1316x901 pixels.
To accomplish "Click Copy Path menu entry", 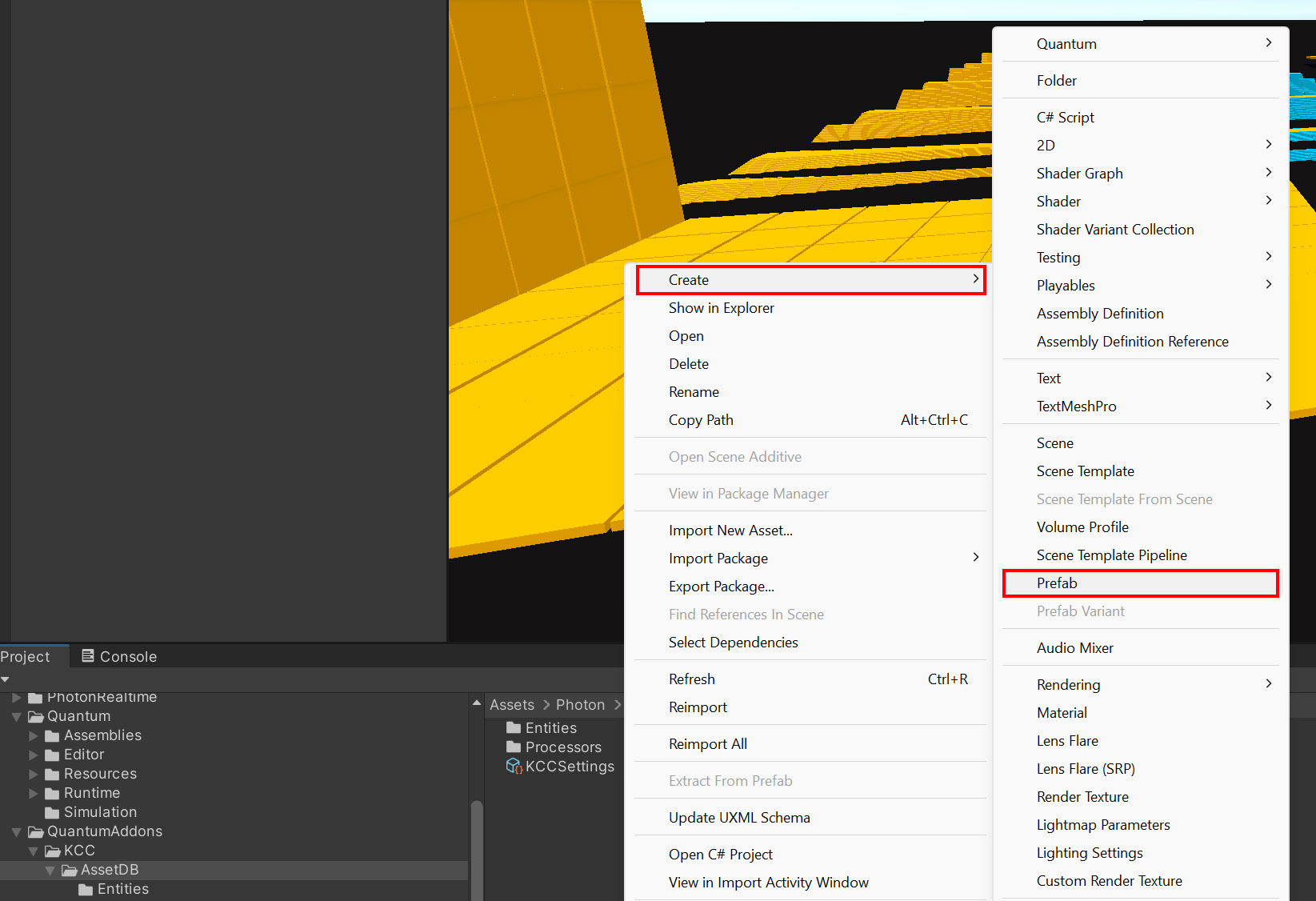I will coord(701,420).
